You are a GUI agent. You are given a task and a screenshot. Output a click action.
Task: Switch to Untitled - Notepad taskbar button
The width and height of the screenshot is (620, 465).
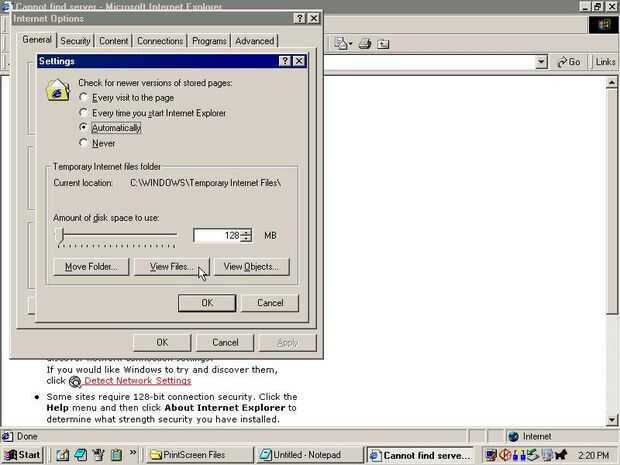coord(310,455)
